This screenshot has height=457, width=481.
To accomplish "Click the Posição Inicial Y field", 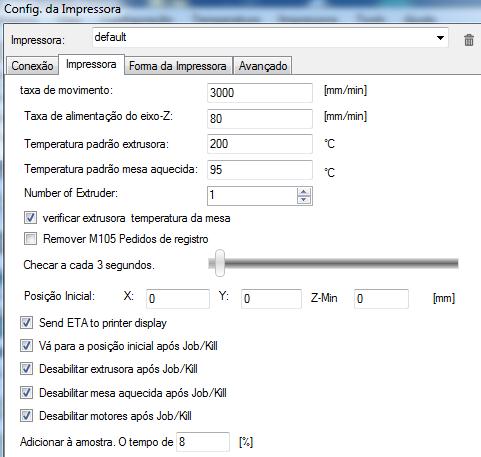I will point(271,299).
